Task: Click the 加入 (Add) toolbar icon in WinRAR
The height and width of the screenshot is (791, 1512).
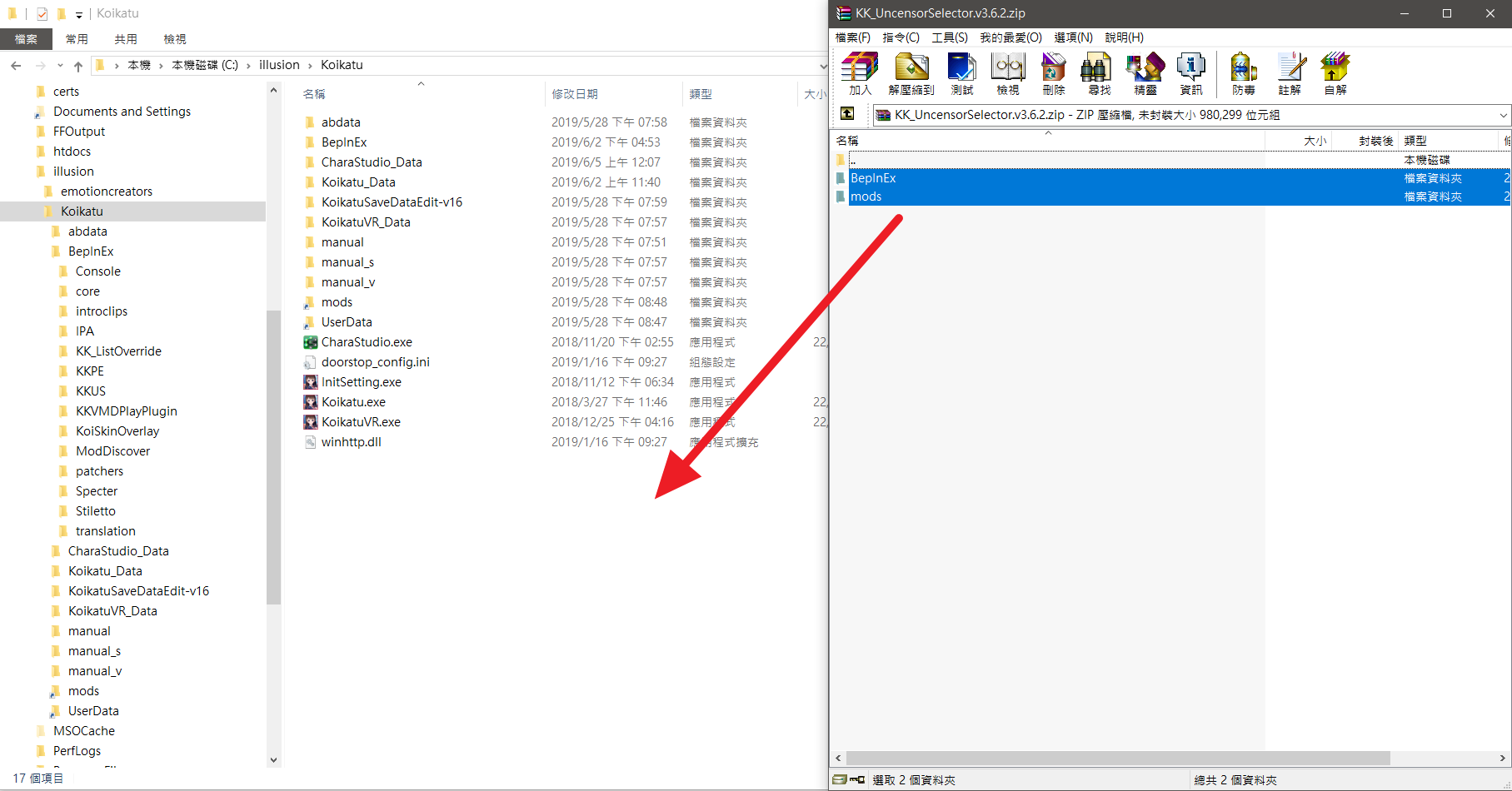Action: pyautogui.click(x=860, y=73)
